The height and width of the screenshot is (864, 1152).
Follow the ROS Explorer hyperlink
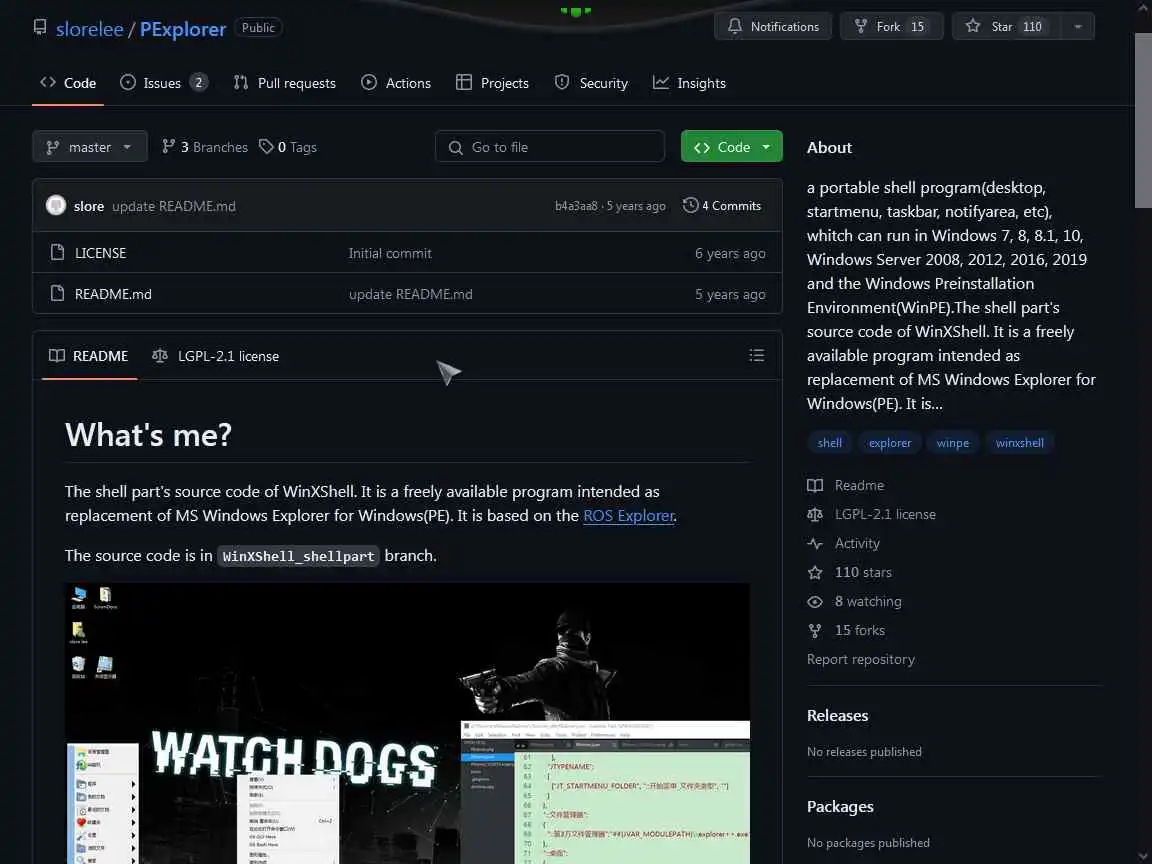[628, 516]
